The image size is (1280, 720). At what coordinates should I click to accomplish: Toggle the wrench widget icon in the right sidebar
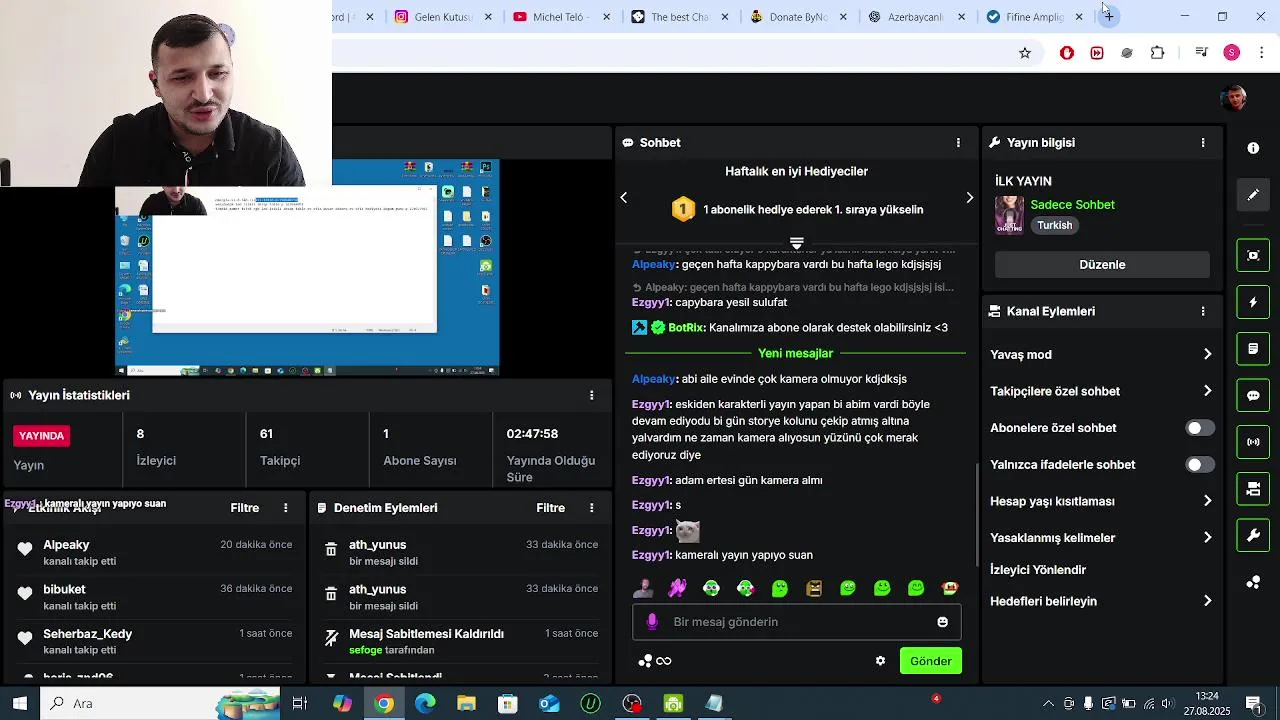pyautogui.click(x=1253, y=536)
